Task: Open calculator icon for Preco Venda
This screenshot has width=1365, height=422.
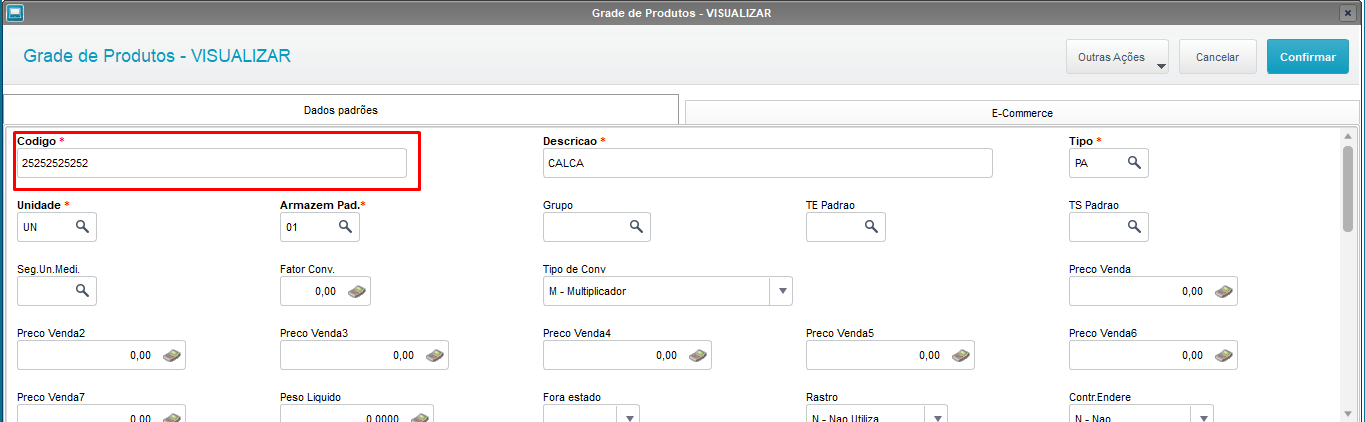Action: (x=1225, y=291)
